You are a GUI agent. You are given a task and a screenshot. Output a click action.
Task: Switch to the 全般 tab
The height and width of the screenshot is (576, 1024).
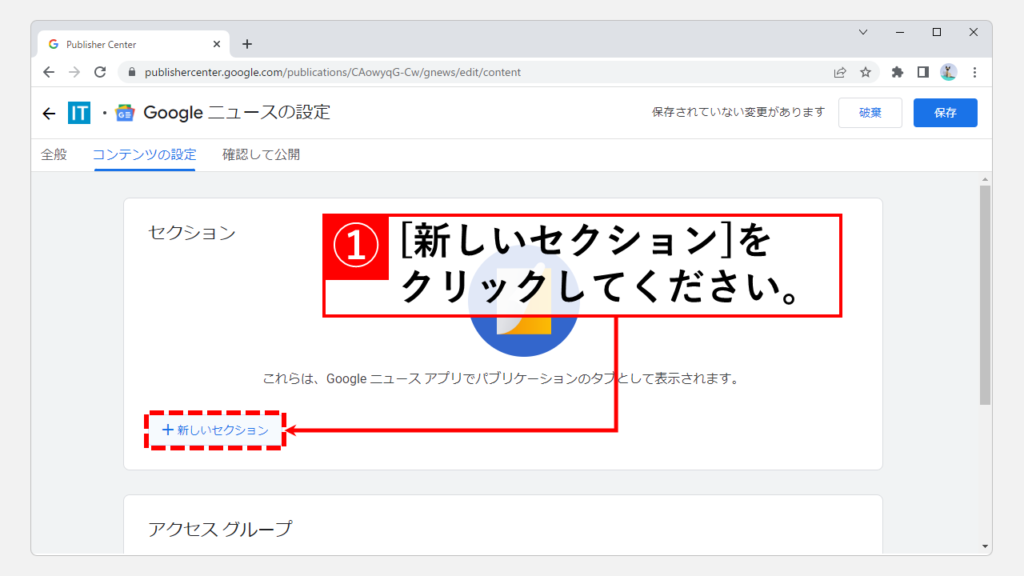tap(54, 155)
